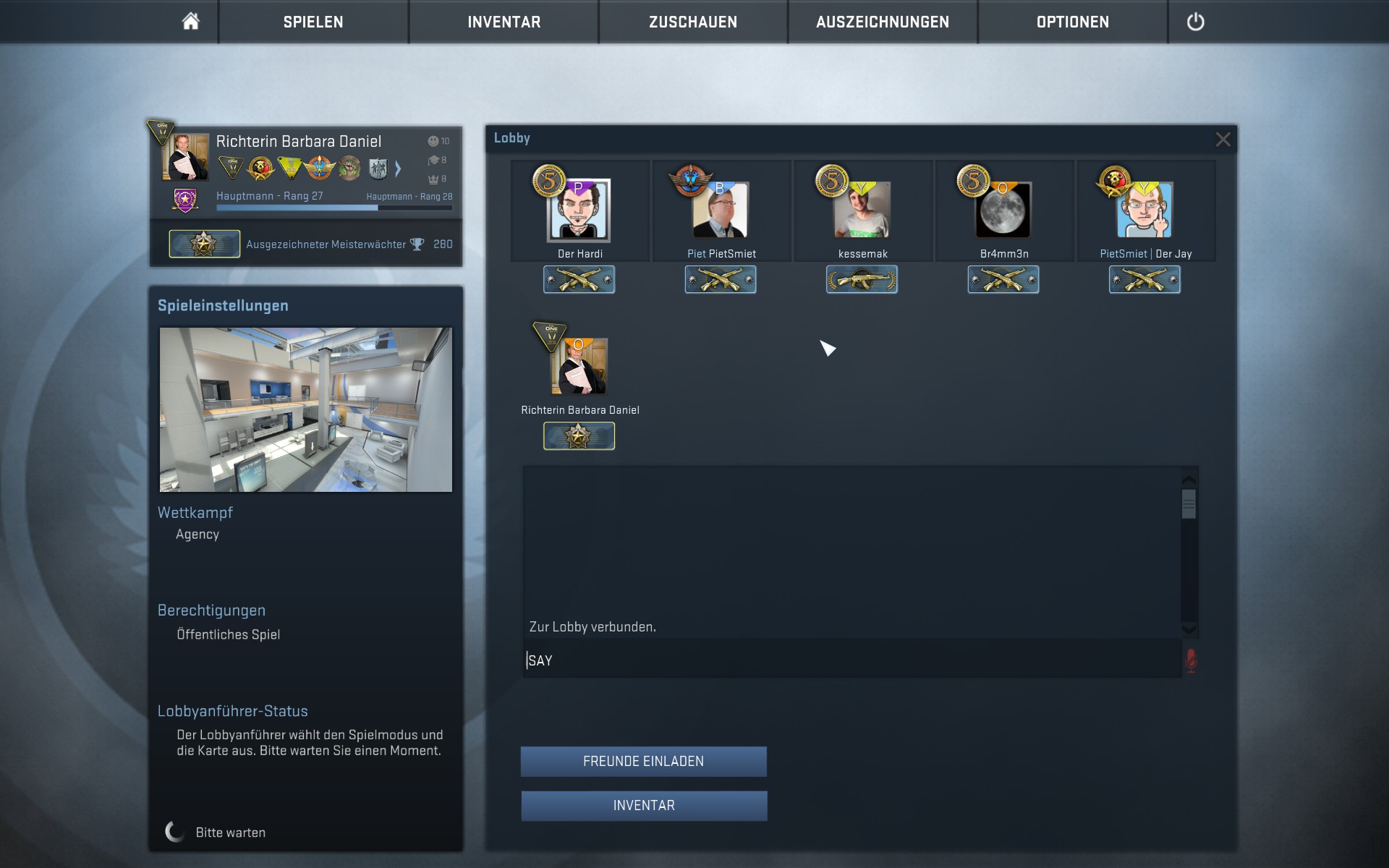Screen dimensions: 1389x868
Task: Open the SPIELEN menu
Action: [313, 22]
